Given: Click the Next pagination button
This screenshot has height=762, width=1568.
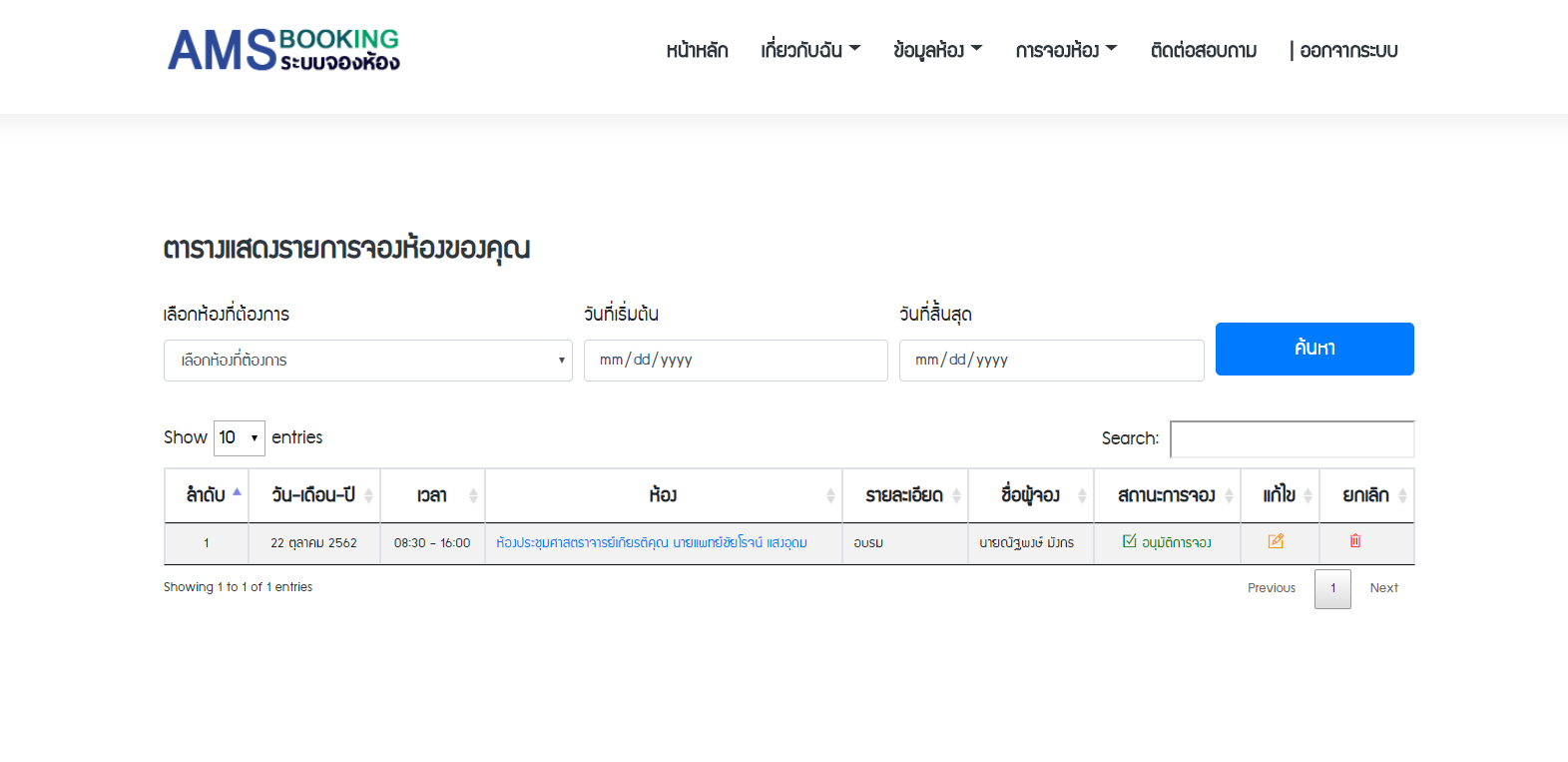Looking at the screenshot, I should click(x=1383, y=588).
